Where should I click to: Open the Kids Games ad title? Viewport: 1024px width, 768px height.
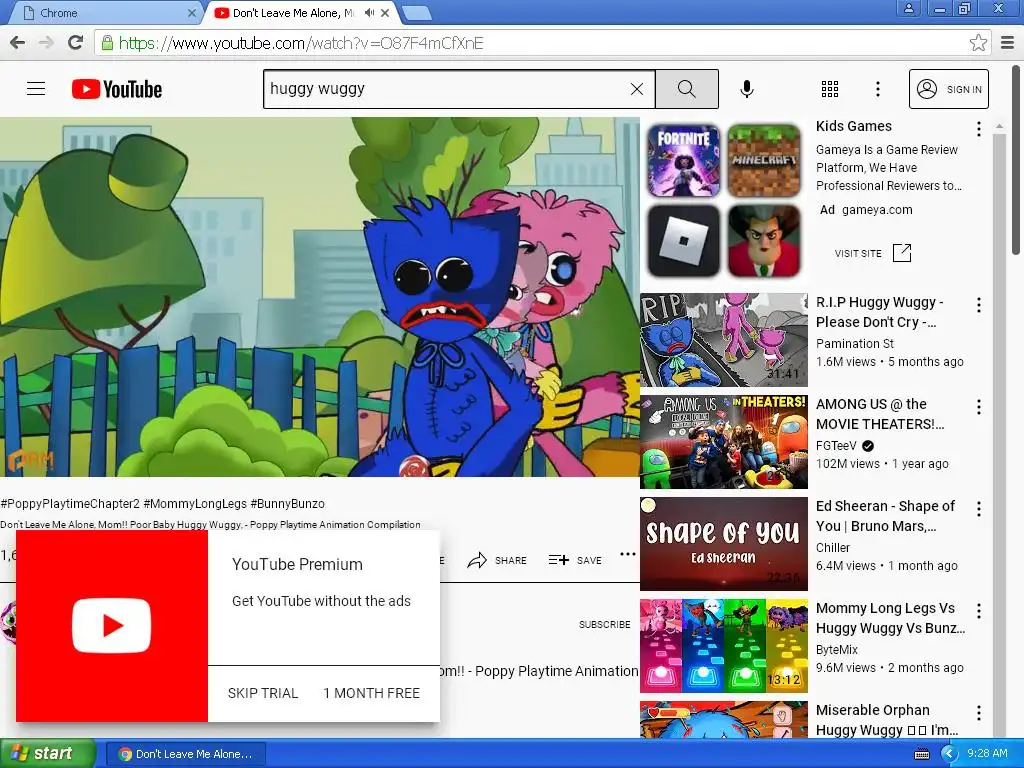tap(854, 126)
